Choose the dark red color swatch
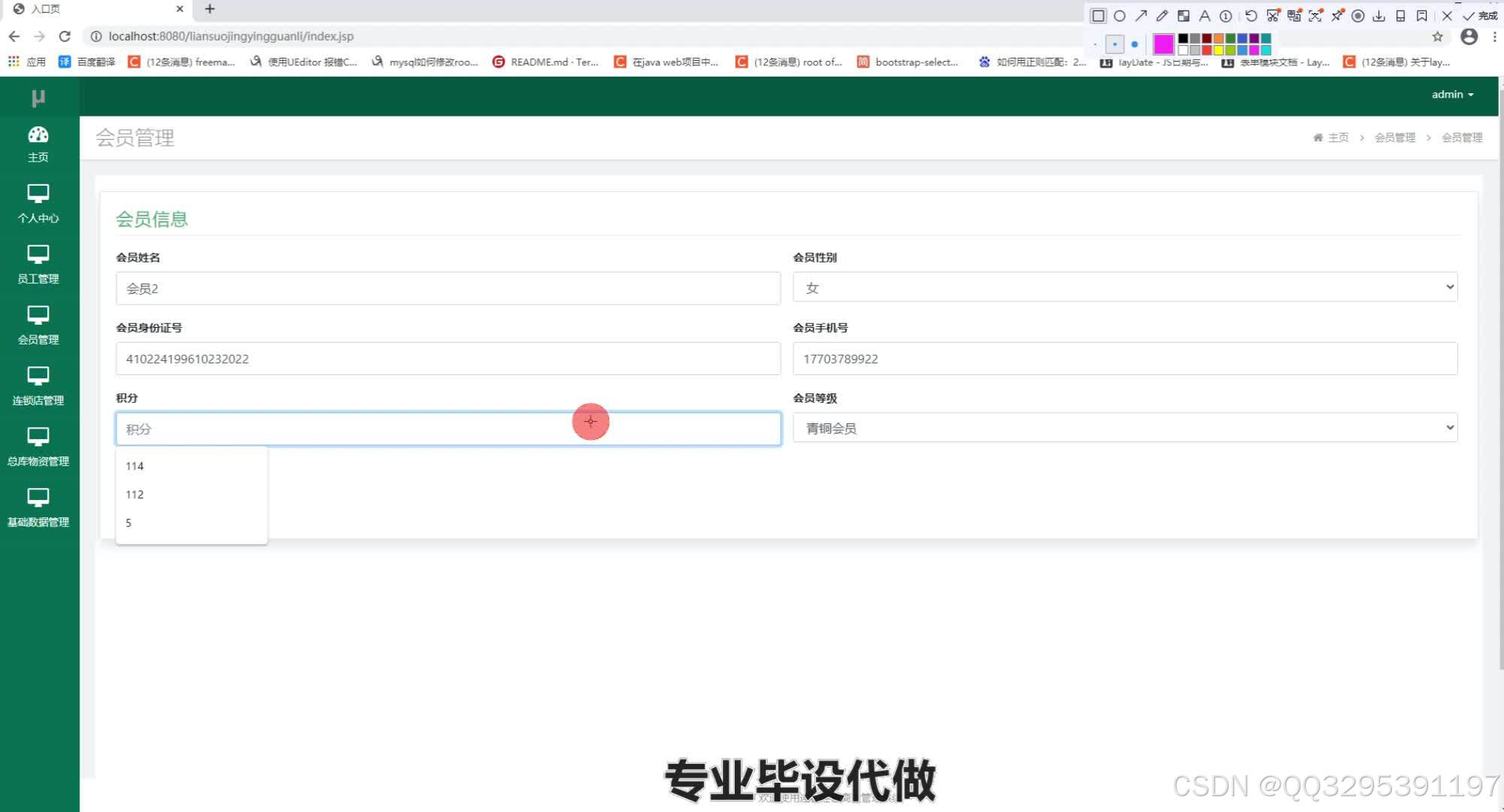 1207,38
